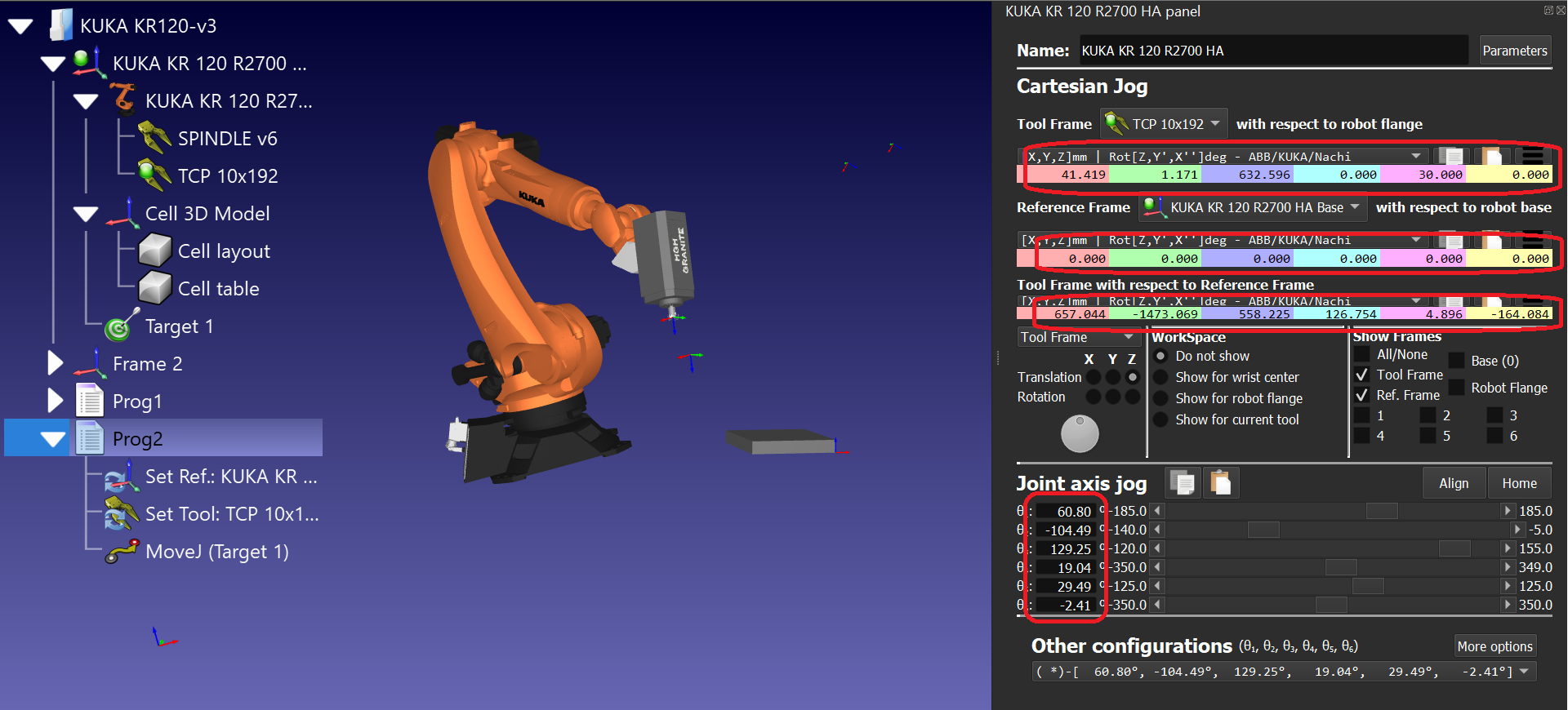1568x710 pixels.
Task: Click the first joint axis slider handle
Action: pyautogui.click(x=1382, y=511)
